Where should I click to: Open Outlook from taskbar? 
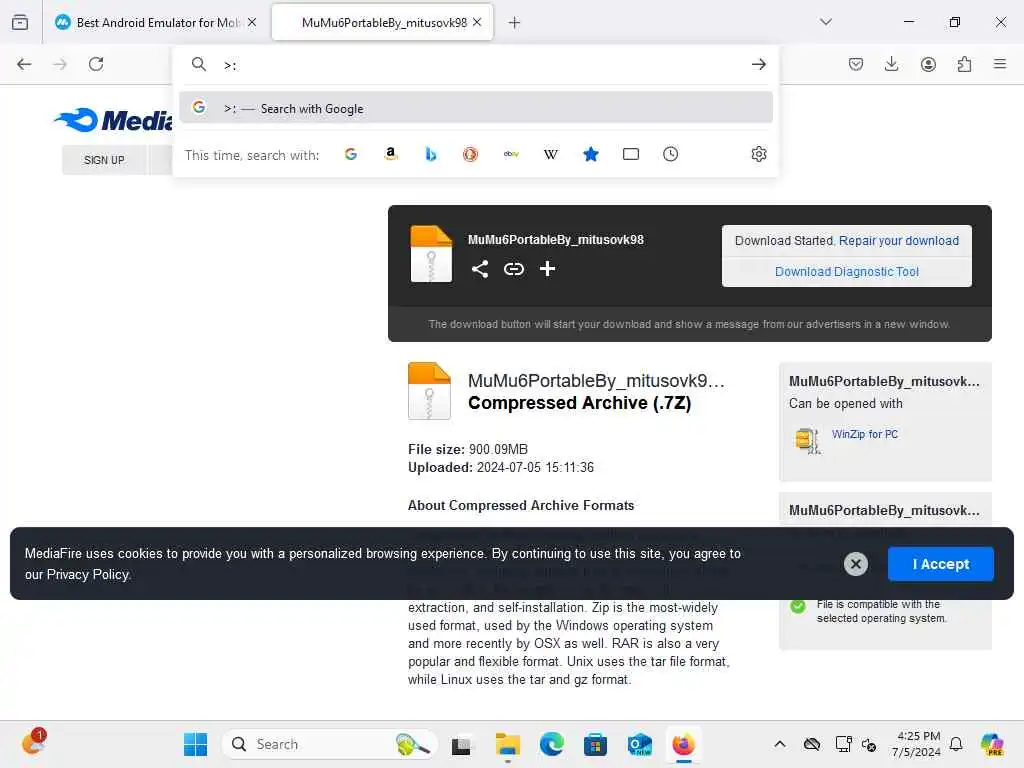click(x=639, y=744)
